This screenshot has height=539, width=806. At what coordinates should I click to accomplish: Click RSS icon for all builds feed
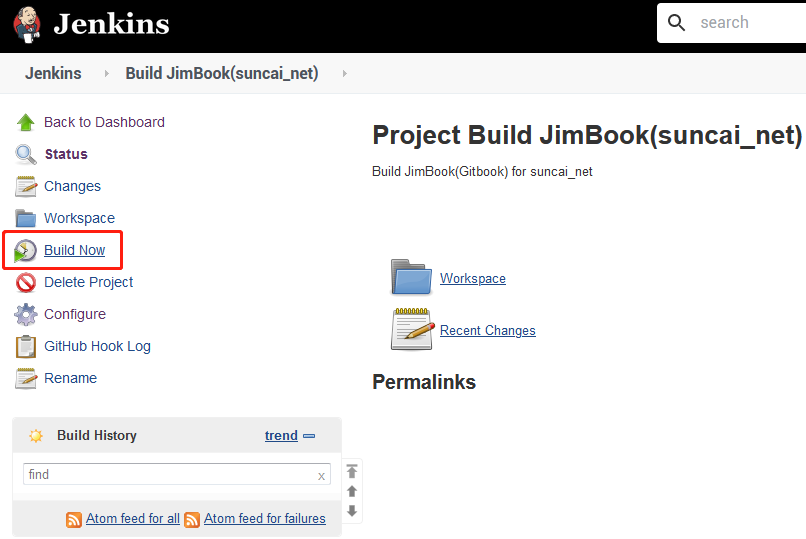pos(74,520)
